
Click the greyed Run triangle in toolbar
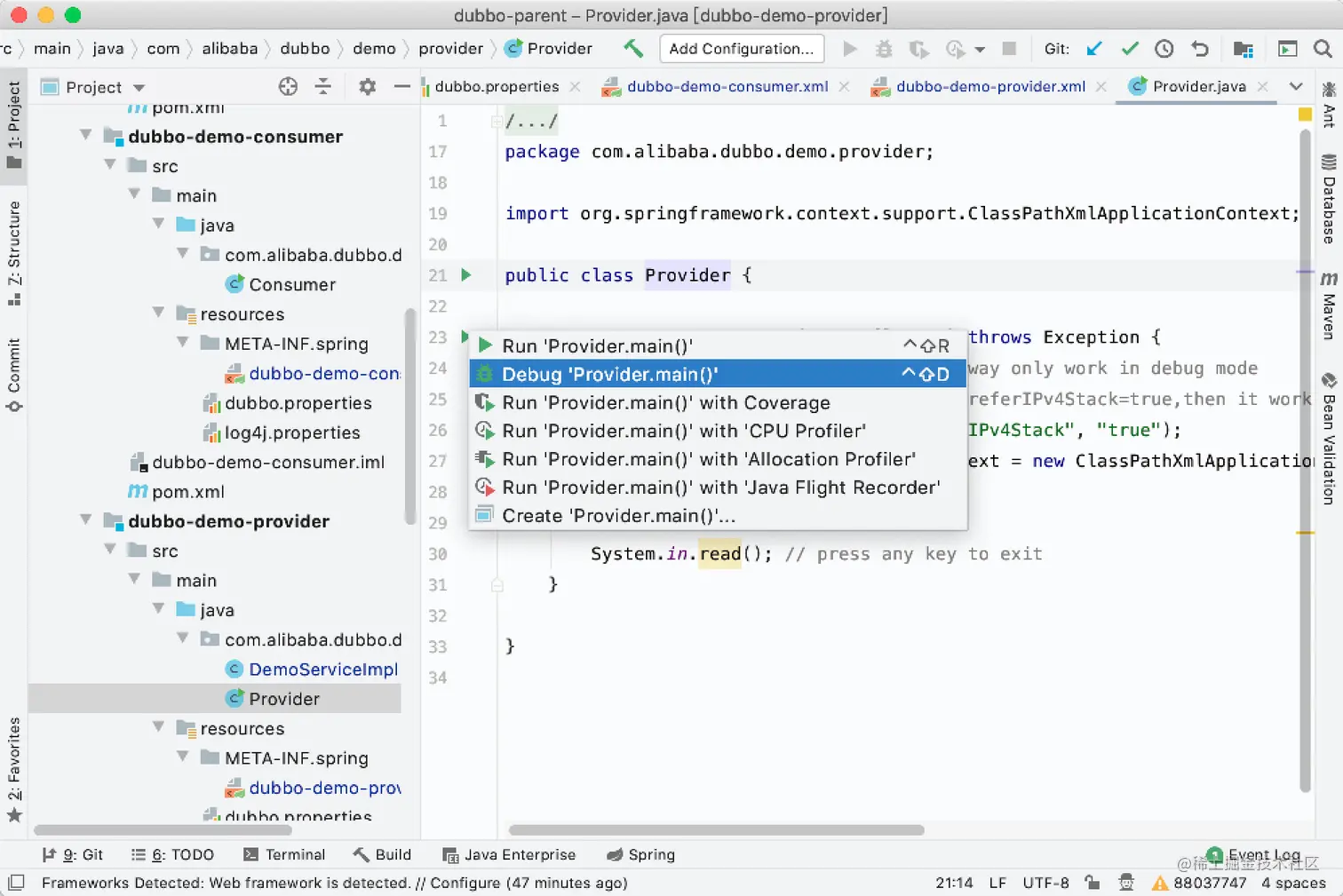pos(850,49)
